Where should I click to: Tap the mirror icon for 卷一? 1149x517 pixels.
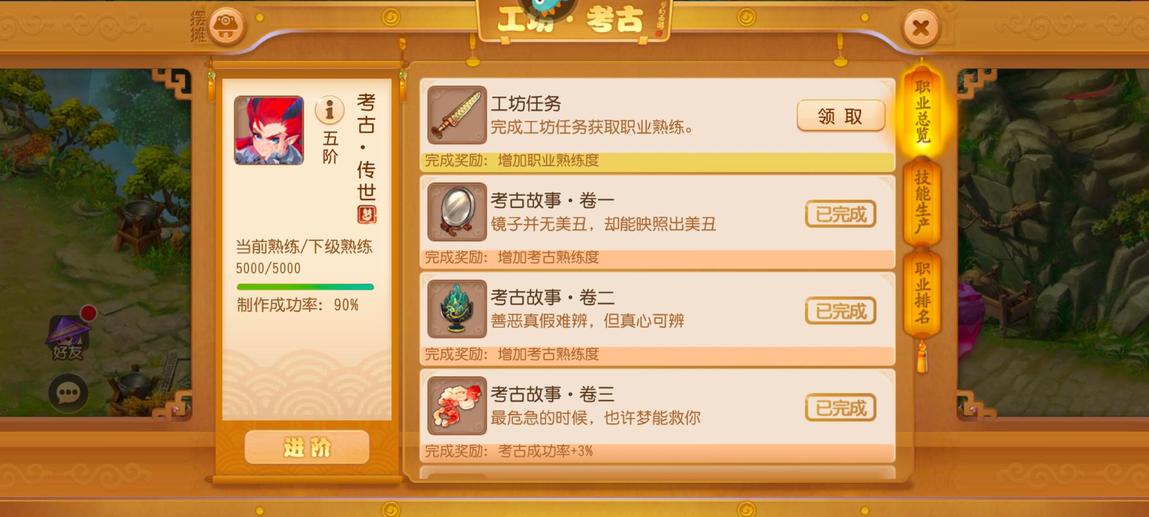(x=457, y=212)
